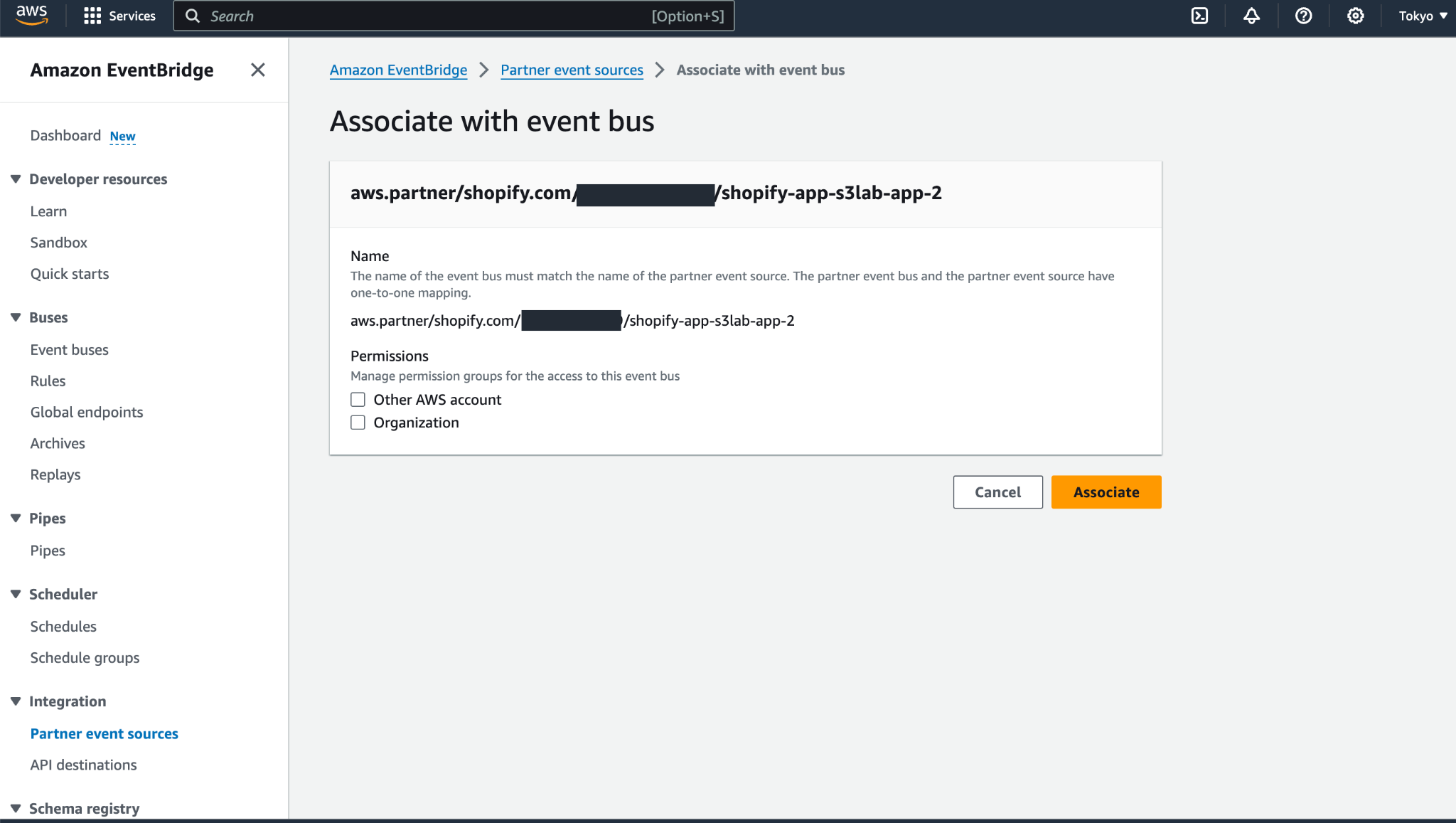The image size is (1456, 823).
Task: Click the Amazon EventBridge breadcrumb link
Action: tap(399, 70)
